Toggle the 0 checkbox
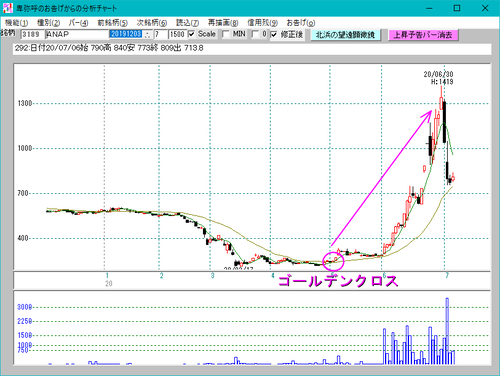500x376 pixels. 255,34
